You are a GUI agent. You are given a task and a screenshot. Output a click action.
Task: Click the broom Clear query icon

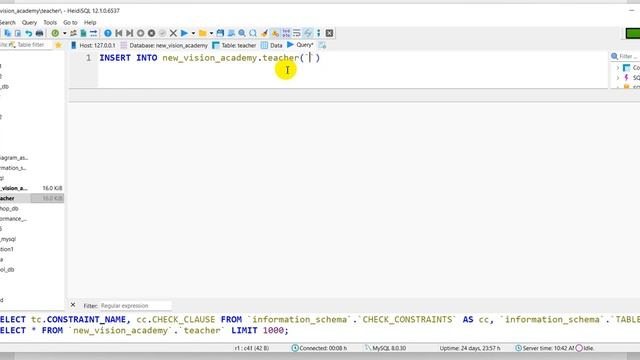(x=264, y=33)
